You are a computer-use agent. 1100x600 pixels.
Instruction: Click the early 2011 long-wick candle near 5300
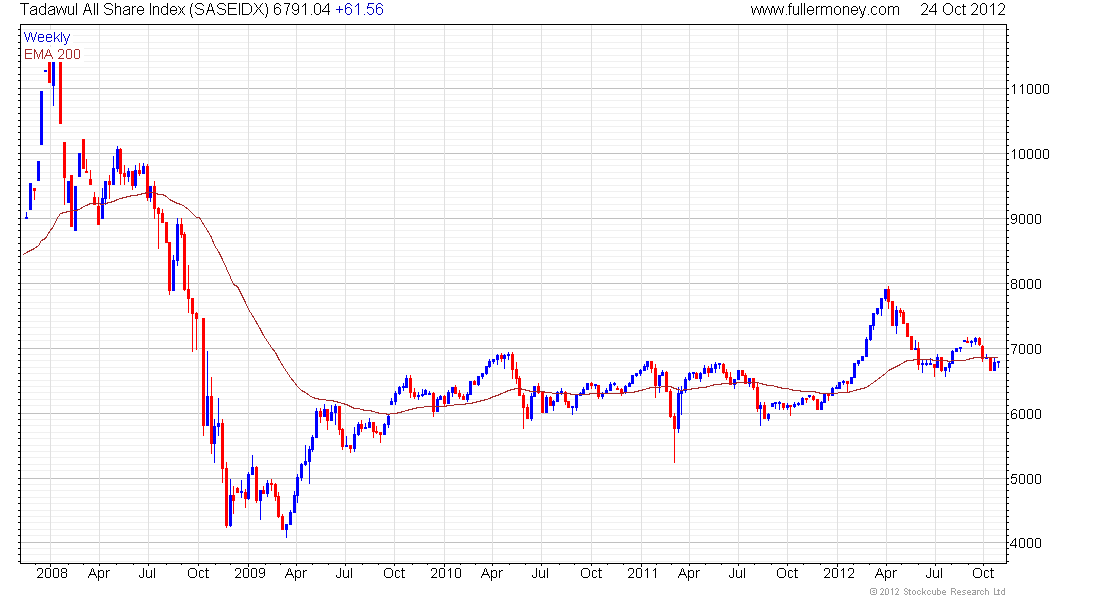point(674,439)
